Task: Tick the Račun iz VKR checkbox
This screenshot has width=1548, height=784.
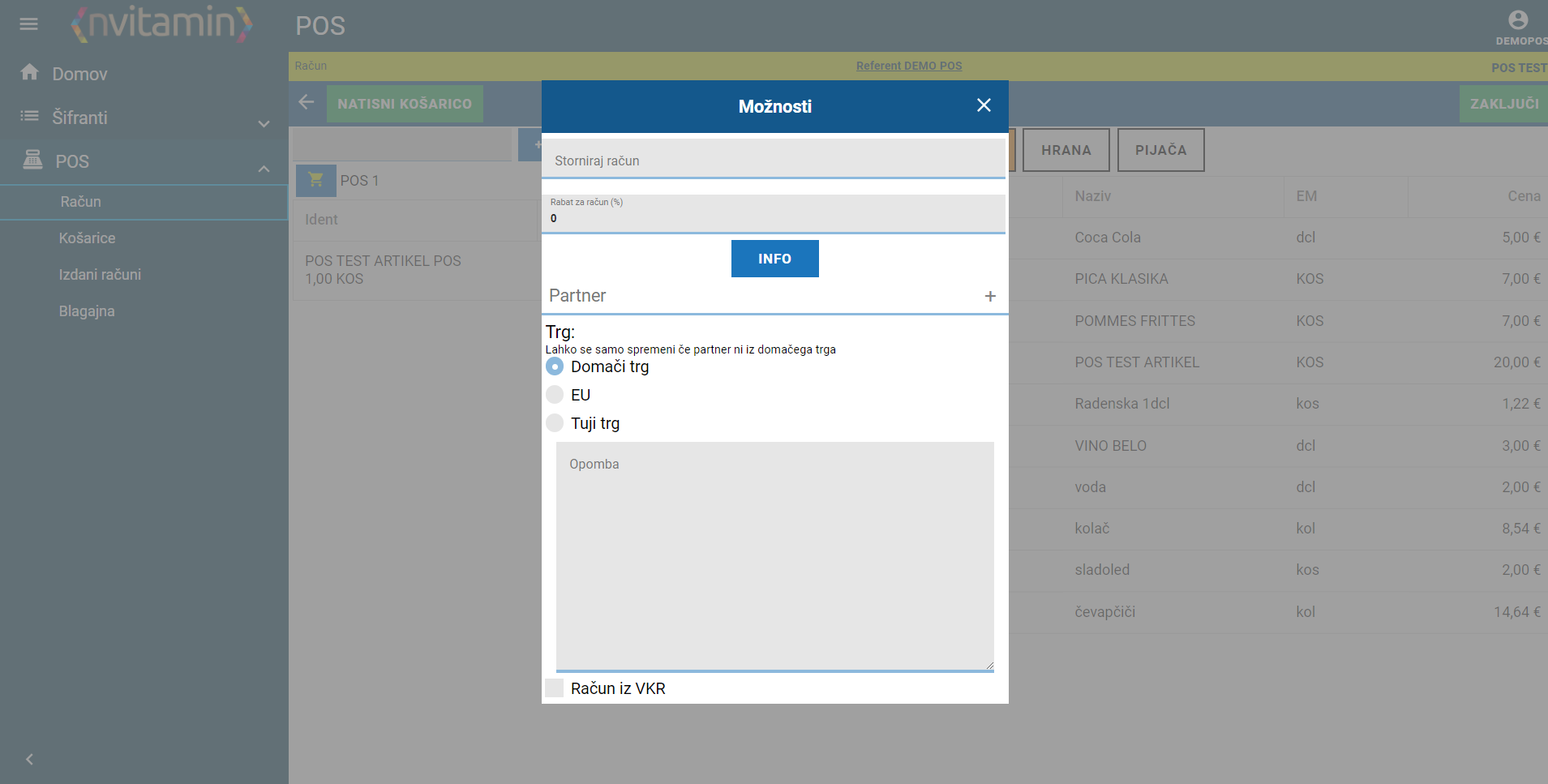Action: coord(555,688)
